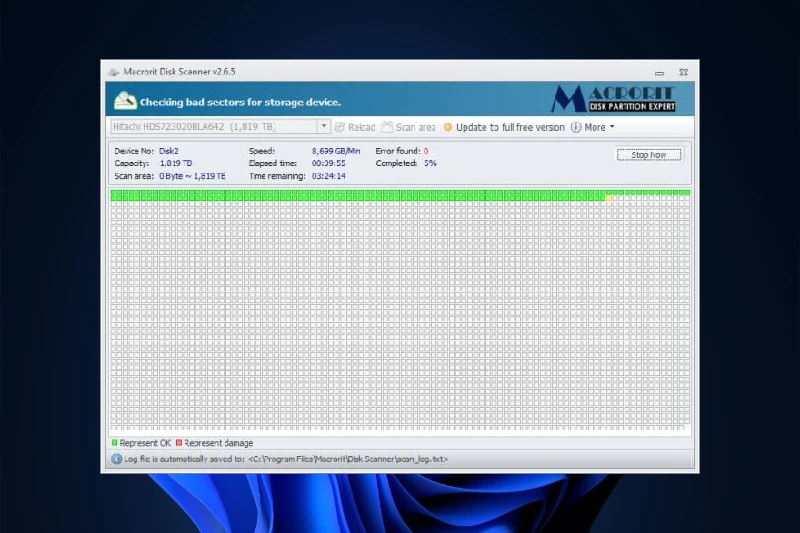Click the yellow currently-scanning block
The image size is (800, 533).
(x=609, y=198)
